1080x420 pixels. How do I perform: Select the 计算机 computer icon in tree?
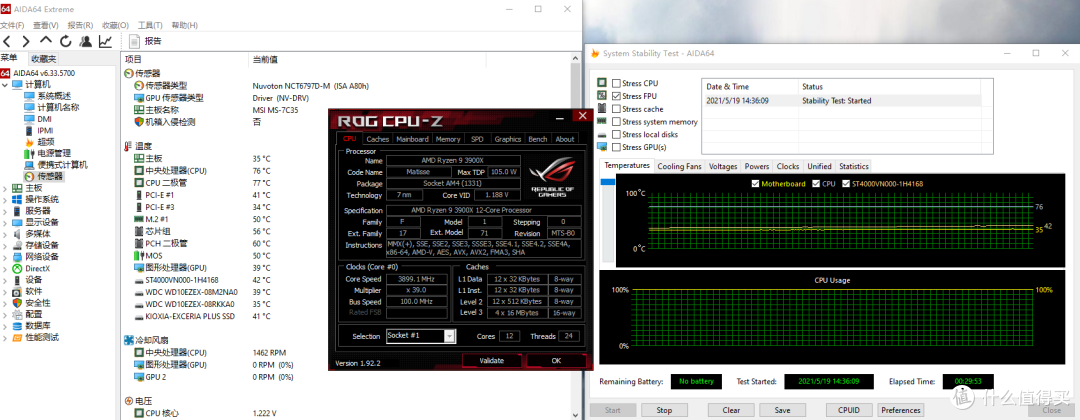pyautogui.click(x=17, y=84)
